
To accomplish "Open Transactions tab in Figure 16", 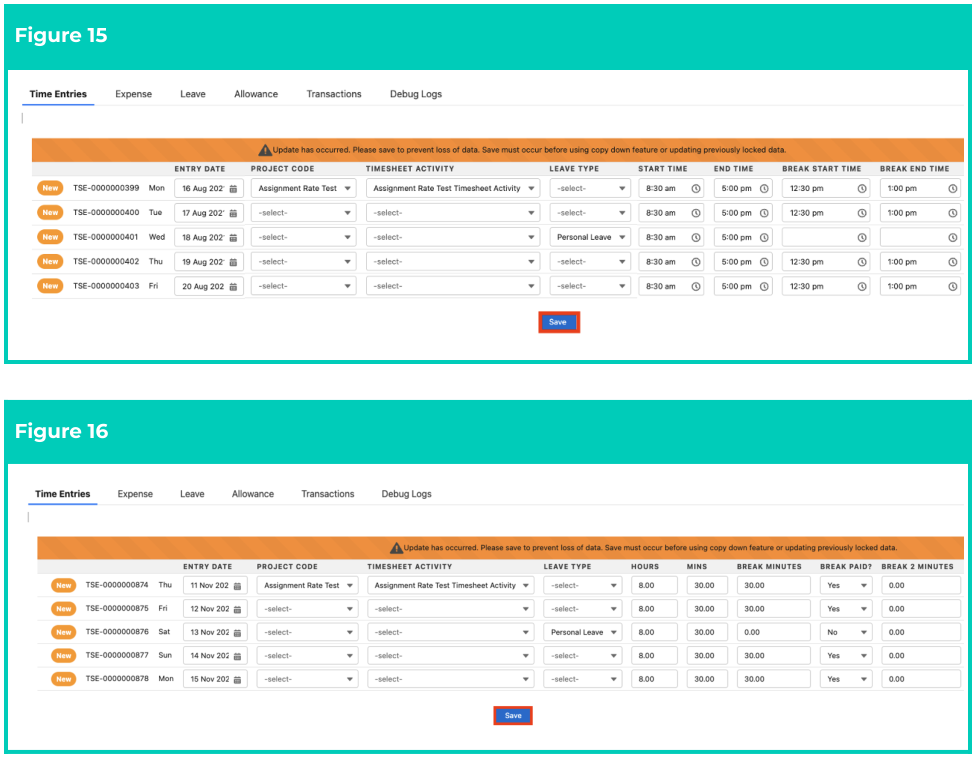I will [x=327, y=494].
